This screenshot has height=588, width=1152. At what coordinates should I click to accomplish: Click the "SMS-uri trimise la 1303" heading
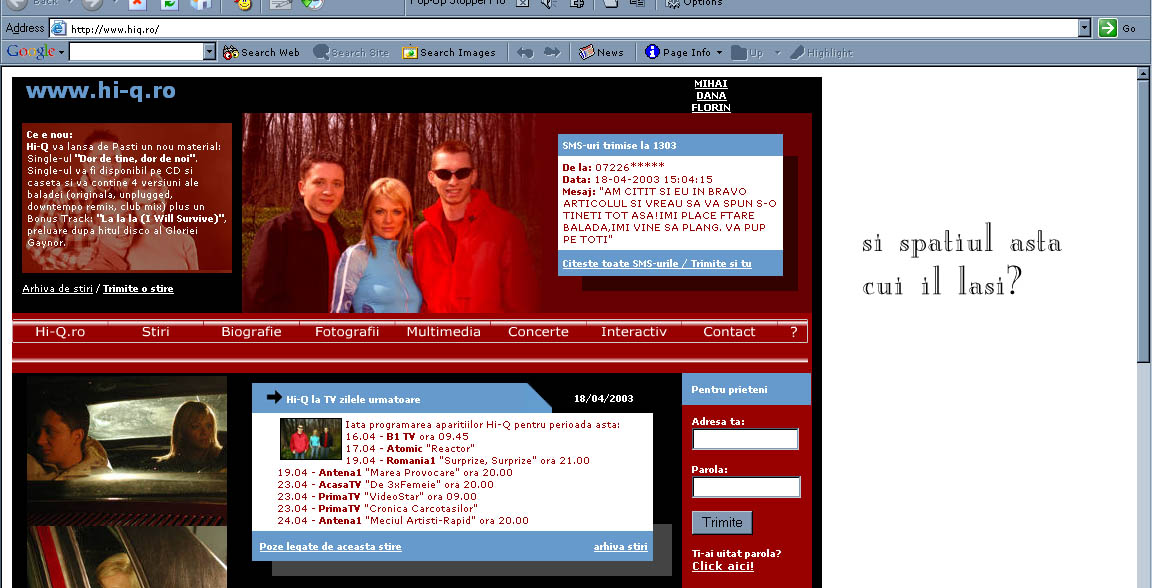(x=619, y=146)
